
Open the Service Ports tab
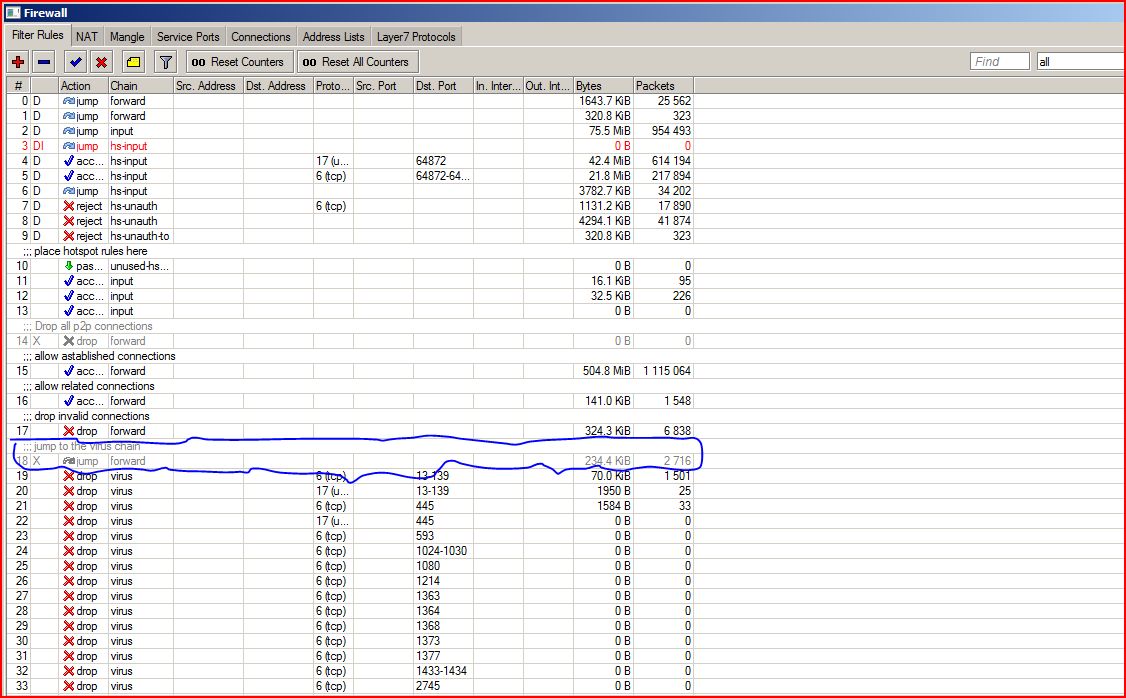pyautogui.click(x=188, y=37)
